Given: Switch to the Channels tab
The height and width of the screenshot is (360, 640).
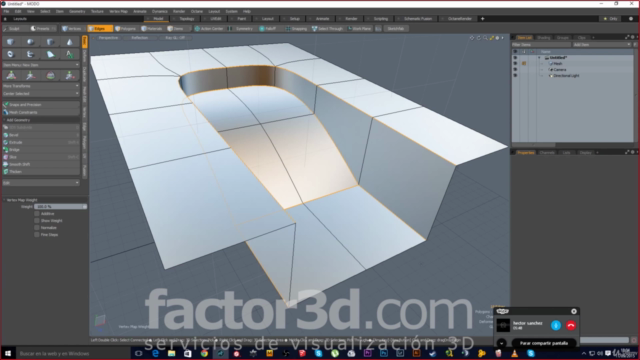Looking at the screenshot, I should pos(547,152).
